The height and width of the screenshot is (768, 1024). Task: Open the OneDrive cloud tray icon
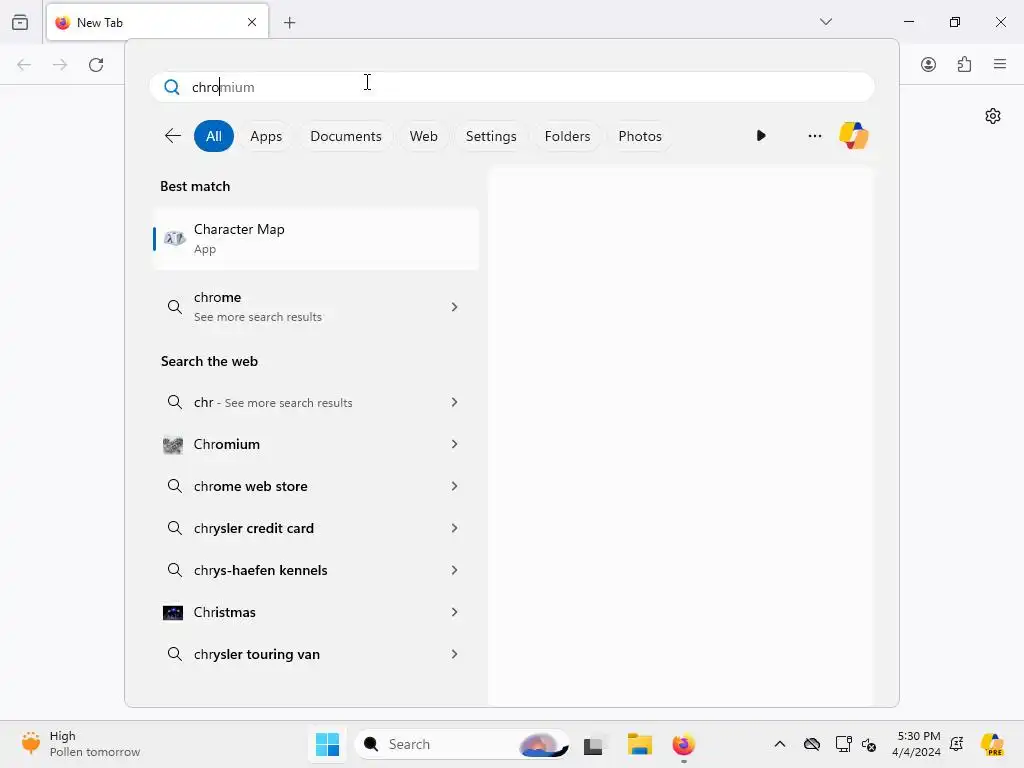tap(811, 744)
